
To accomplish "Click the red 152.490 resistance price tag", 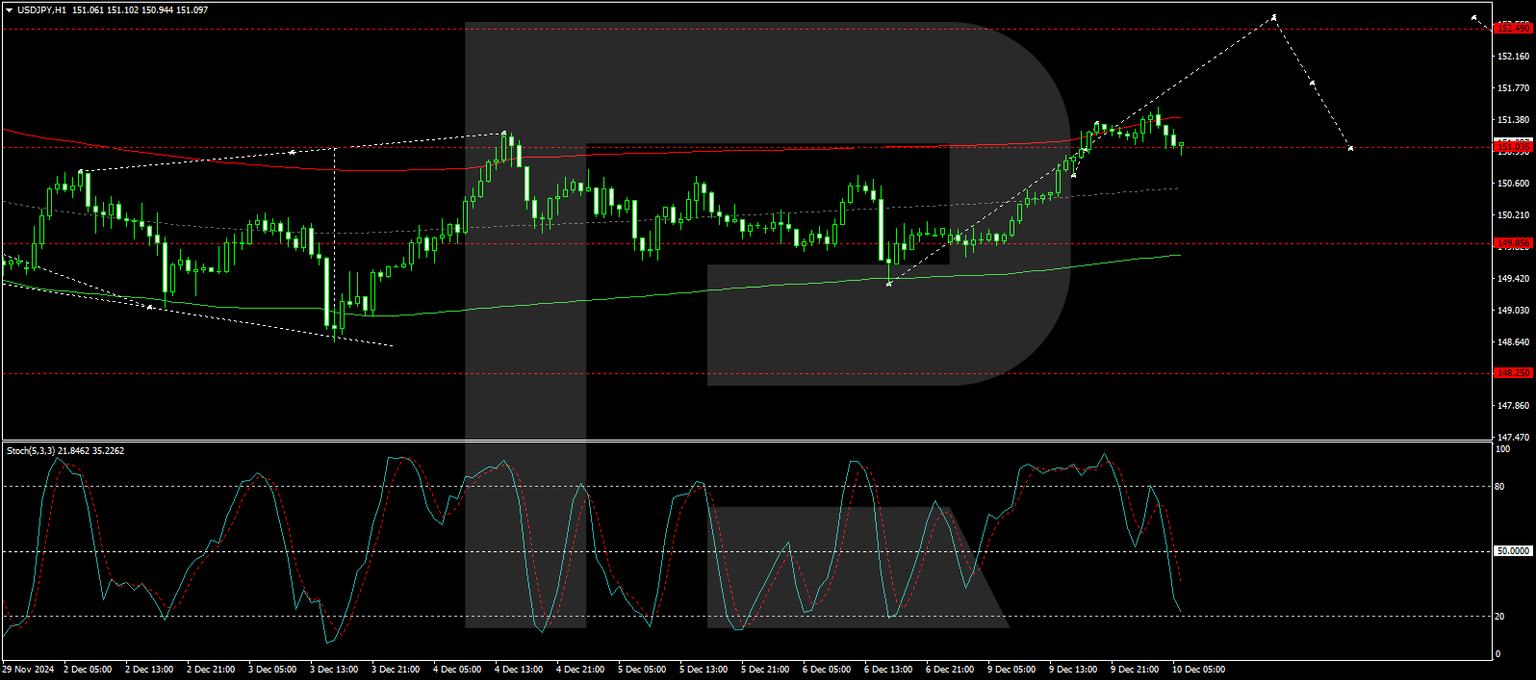I will click(1511, 30).
